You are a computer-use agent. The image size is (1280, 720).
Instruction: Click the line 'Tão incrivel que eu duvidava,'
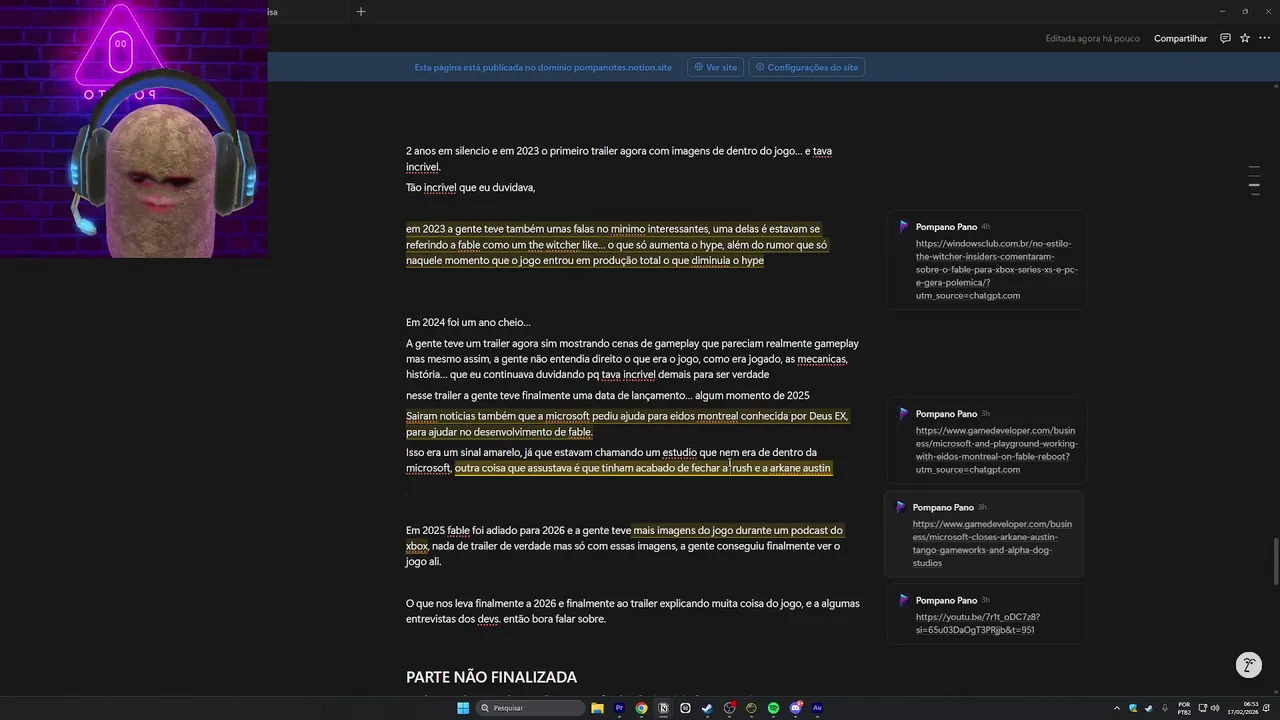(470, 187)
